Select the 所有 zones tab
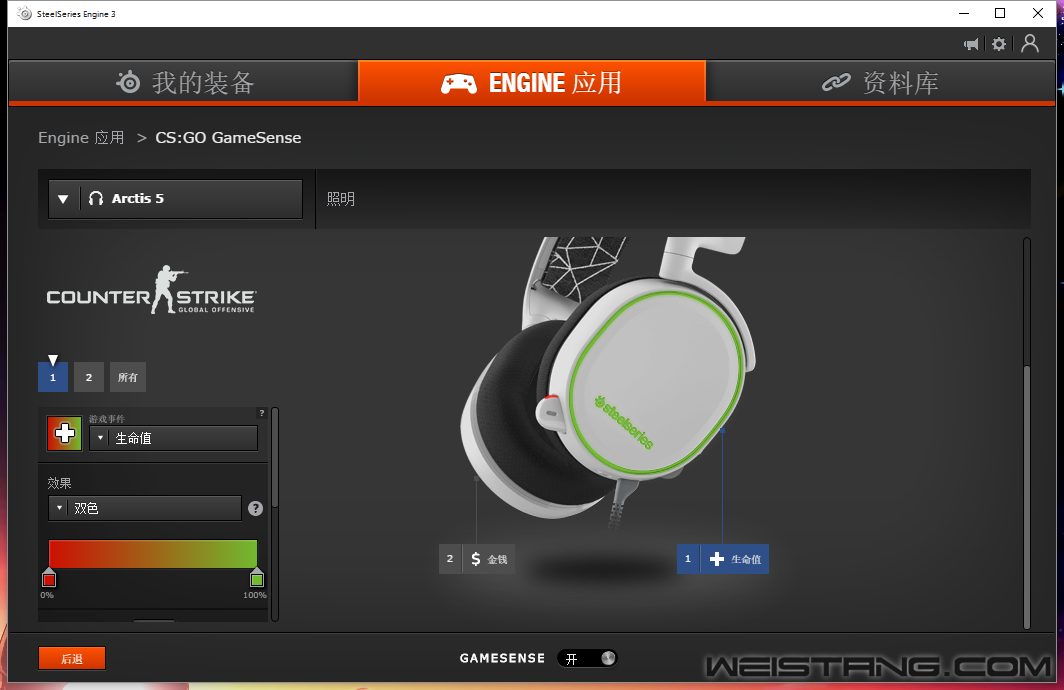 (128, 377)
